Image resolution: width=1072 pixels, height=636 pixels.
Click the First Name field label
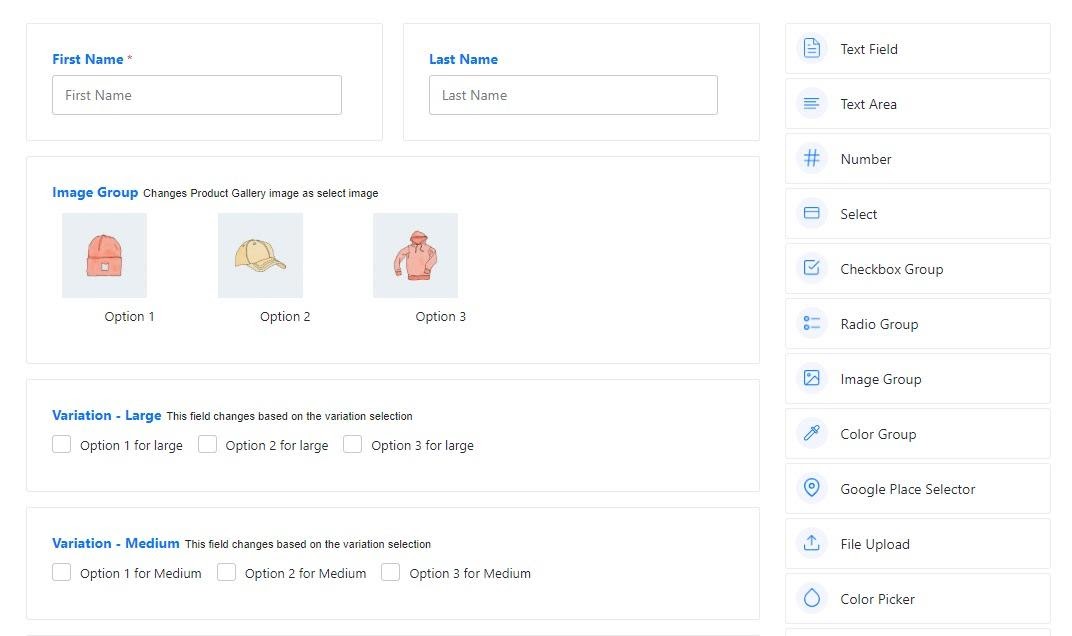88,59
